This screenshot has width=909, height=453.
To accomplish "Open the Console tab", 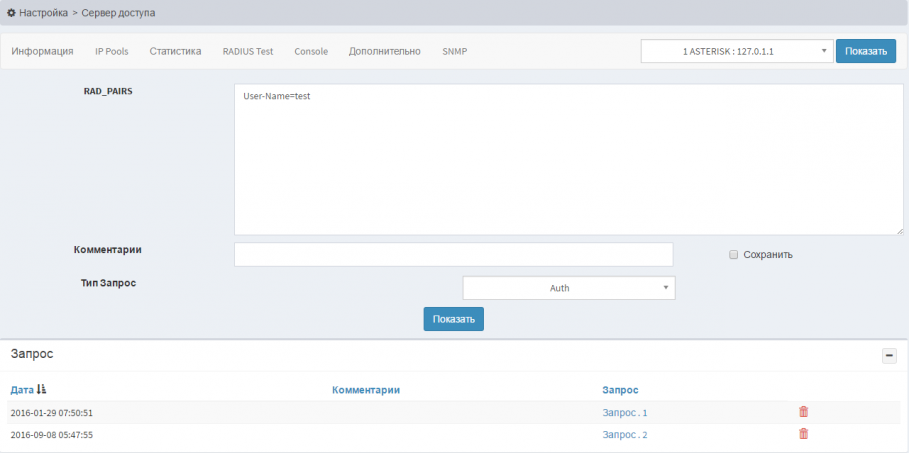I will coord(311,51).
